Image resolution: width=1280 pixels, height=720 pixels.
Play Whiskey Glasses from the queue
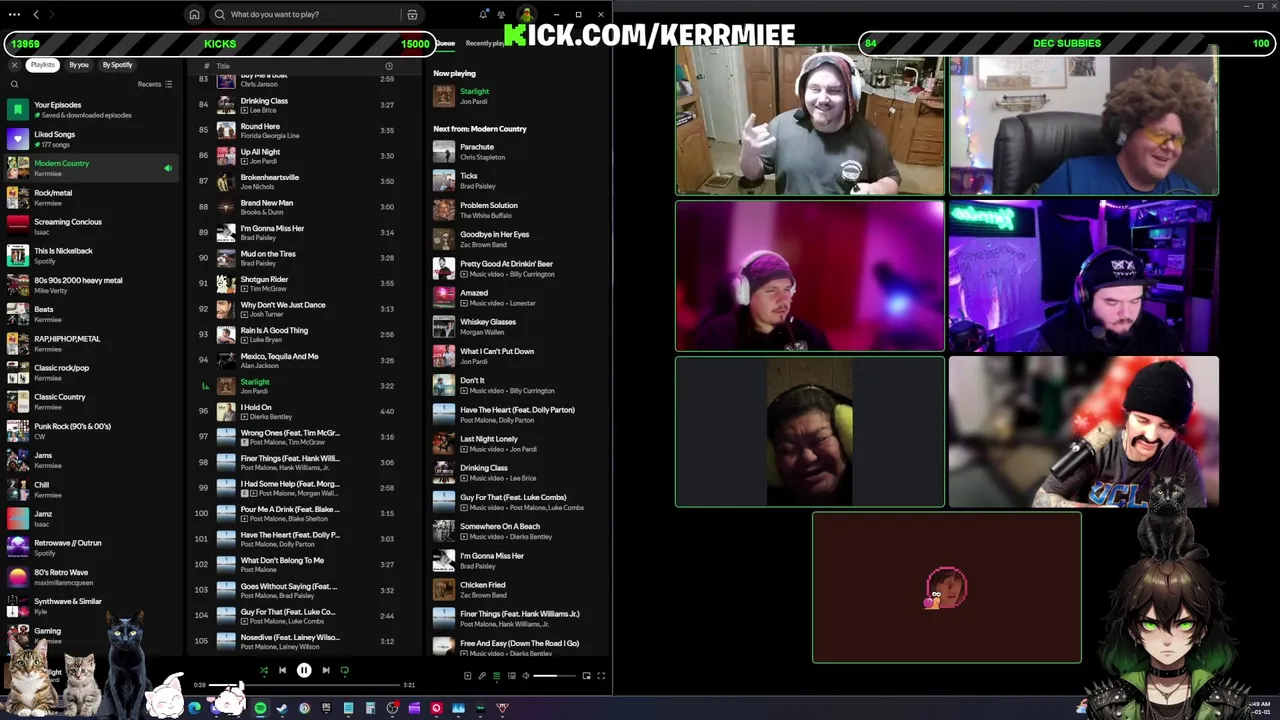point(516,327)
